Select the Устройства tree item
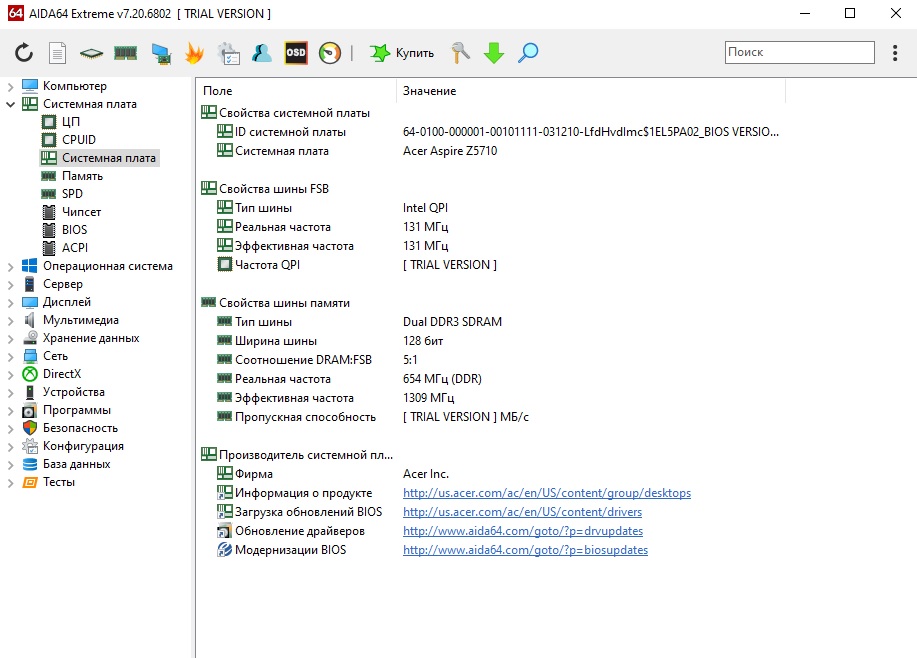Viewport: 917px width, 658px height. (74, 392)
